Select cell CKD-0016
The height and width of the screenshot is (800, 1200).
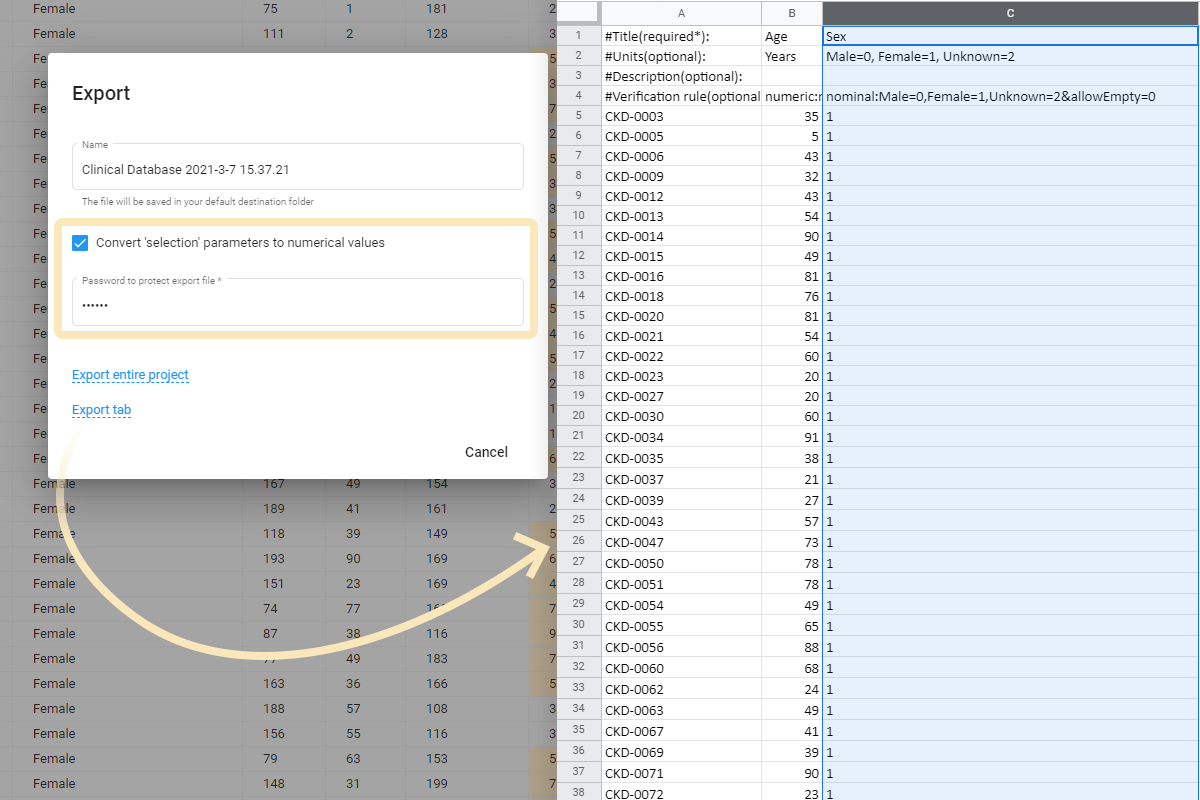tap(681, 276)
